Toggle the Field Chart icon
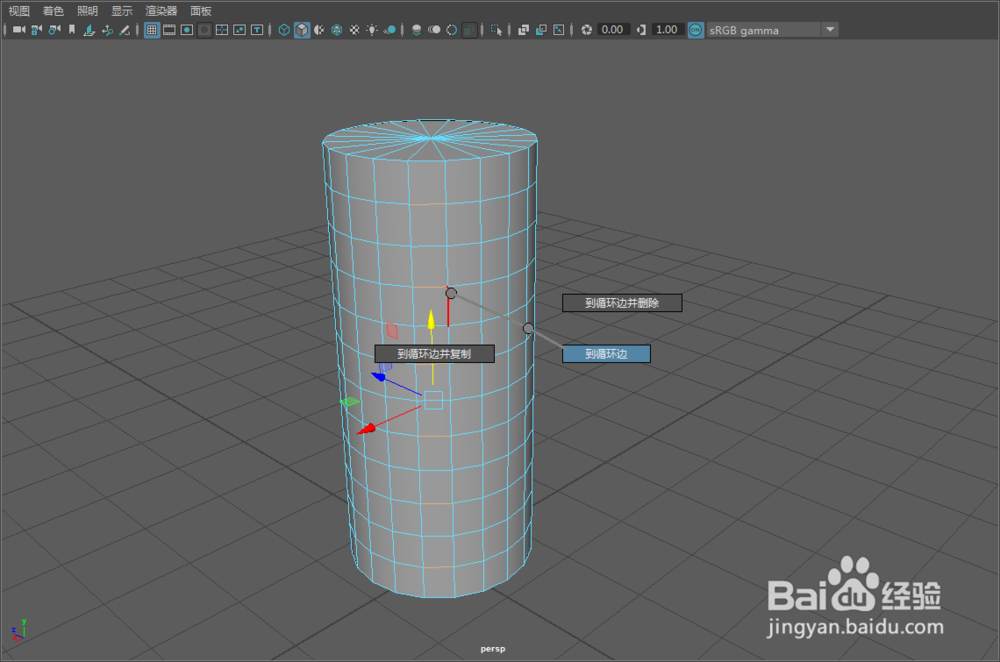This screenshot has height=662, width=1000. 222,30
